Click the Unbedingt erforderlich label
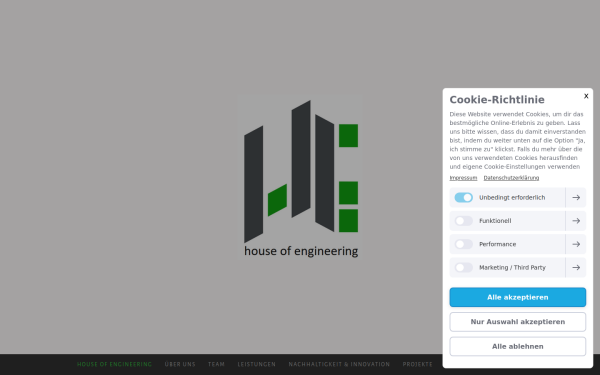This screenshot has width=600, height=375. pyautogui.click(x=512, y=197)
